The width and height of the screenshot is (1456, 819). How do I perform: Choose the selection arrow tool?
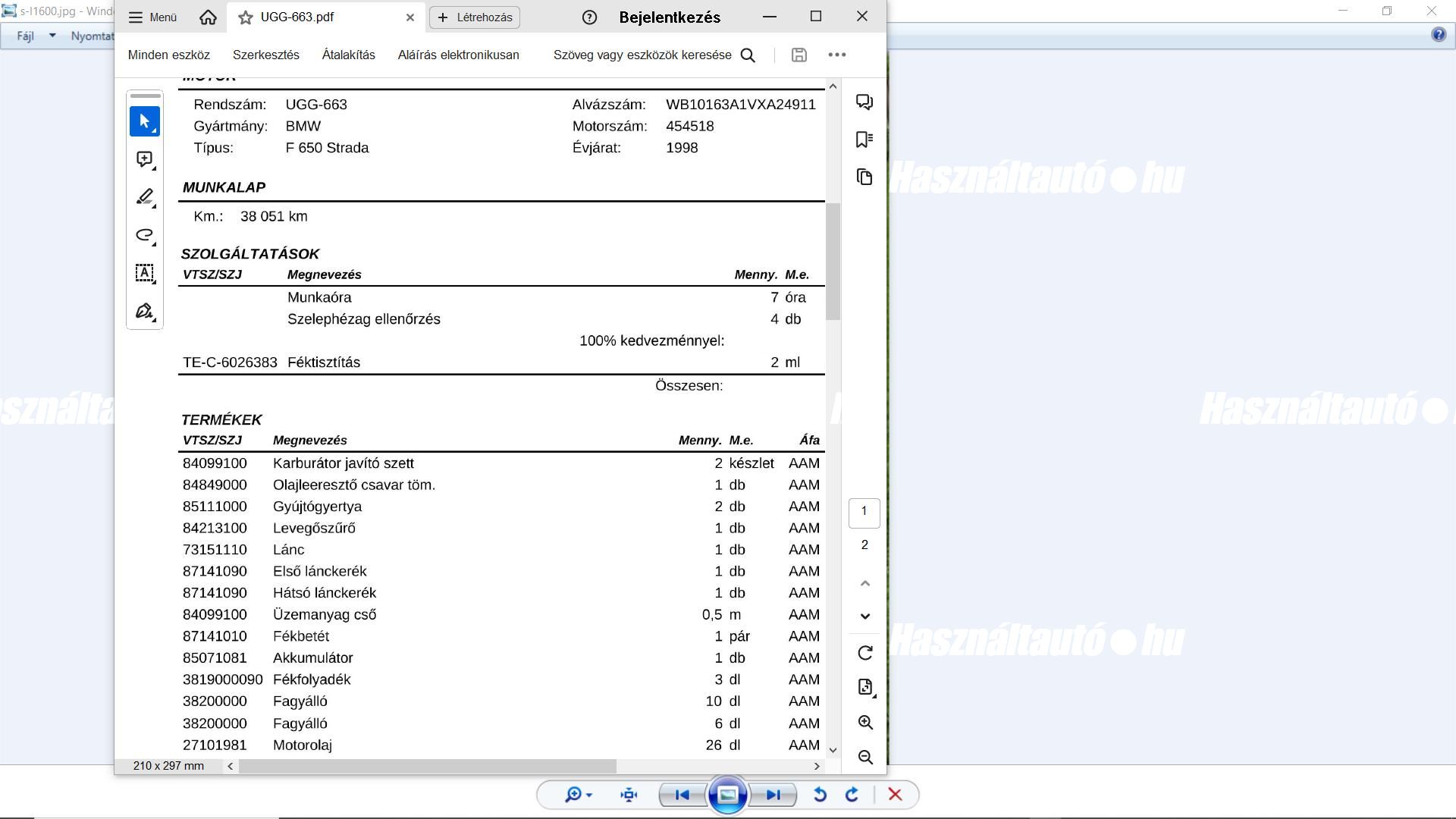click(x=145, y=121)
